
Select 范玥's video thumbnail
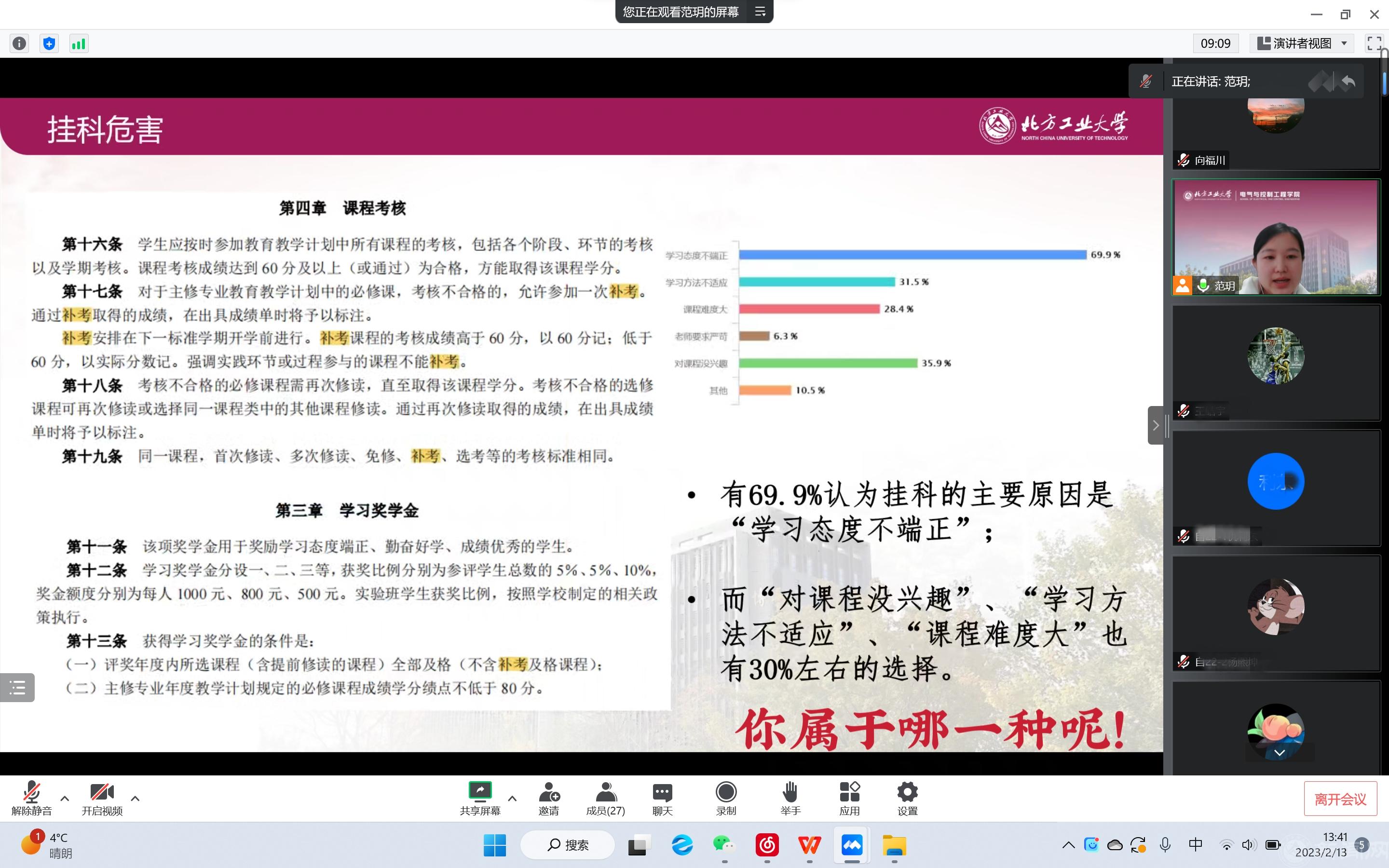pyautogui.click(x=1276, y=237)
